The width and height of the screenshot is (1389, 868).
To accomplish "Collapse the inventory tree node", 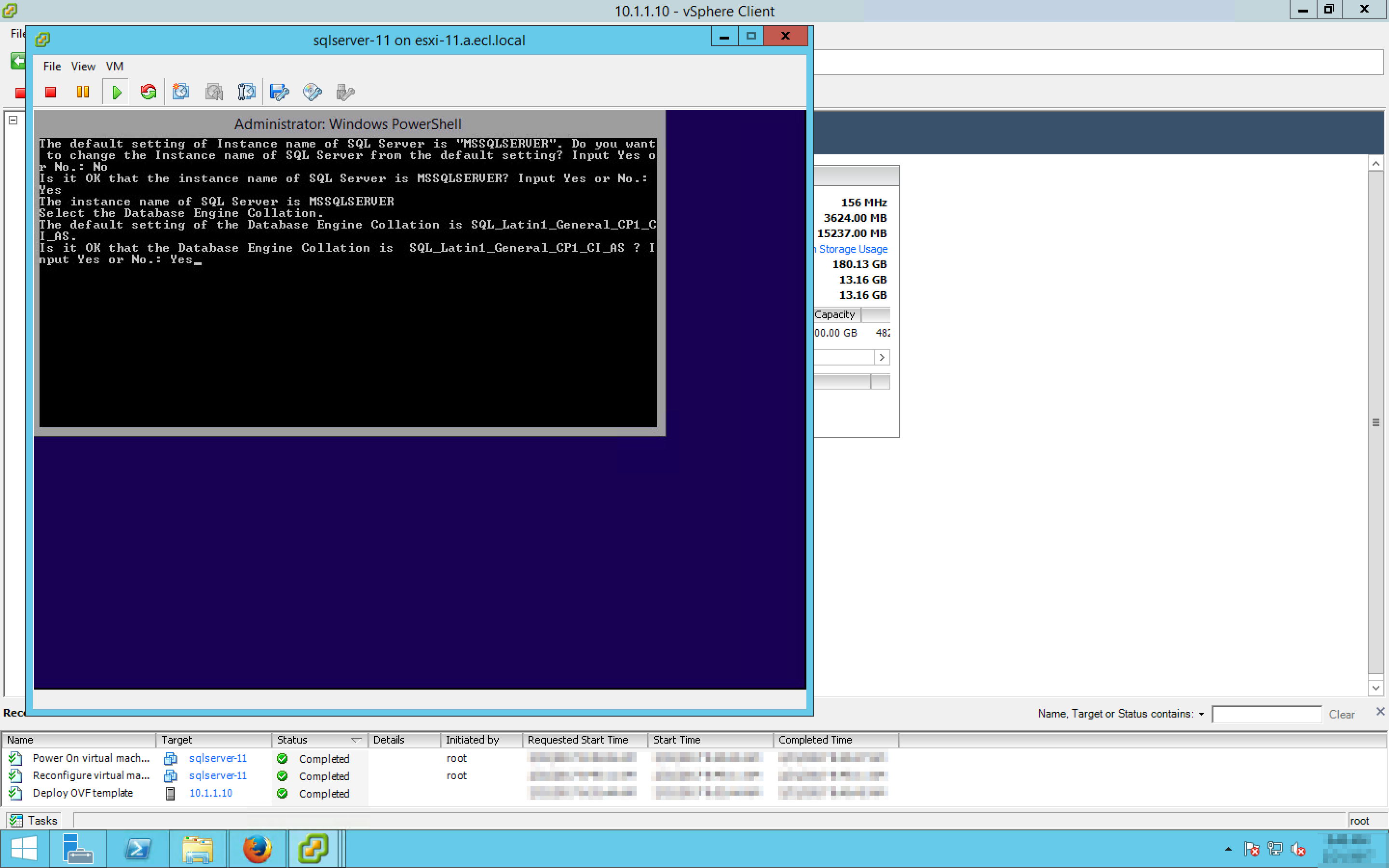I will coord(13,120).
